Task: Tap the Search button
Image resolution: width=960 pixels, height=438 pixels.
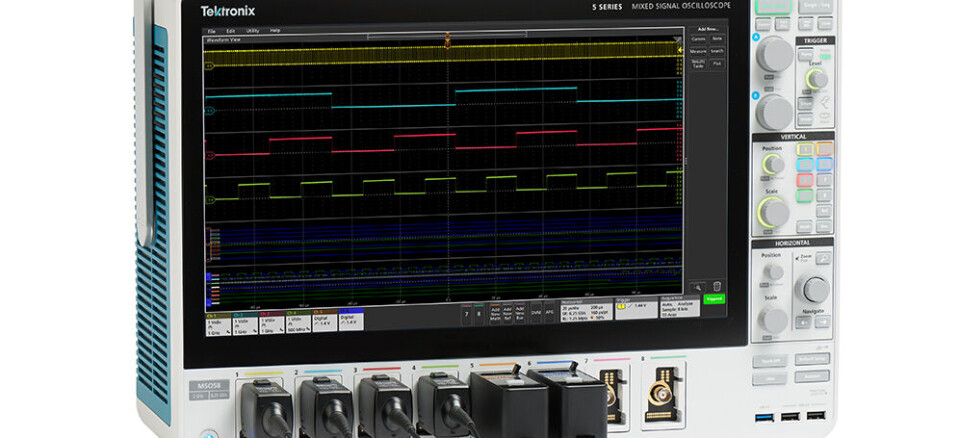Action: (x=717, y=51)
